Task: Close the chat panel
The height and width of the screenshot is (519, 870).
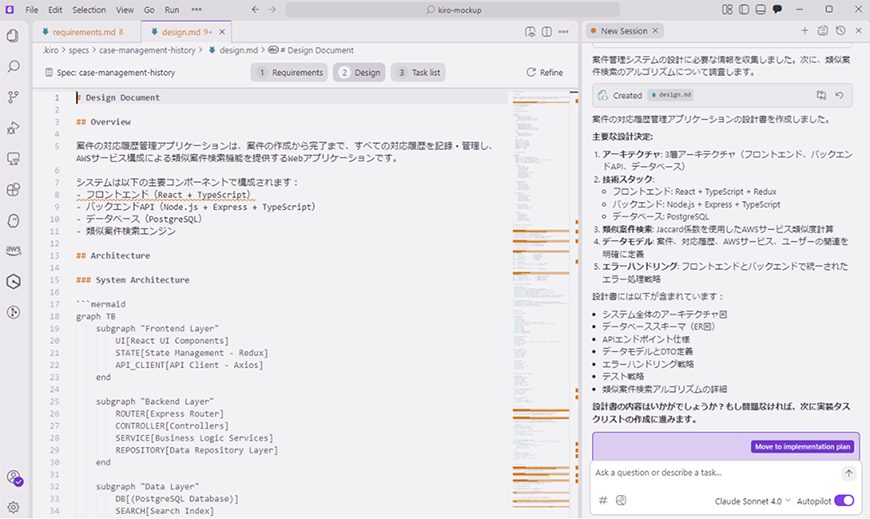Action: [858, 31]
